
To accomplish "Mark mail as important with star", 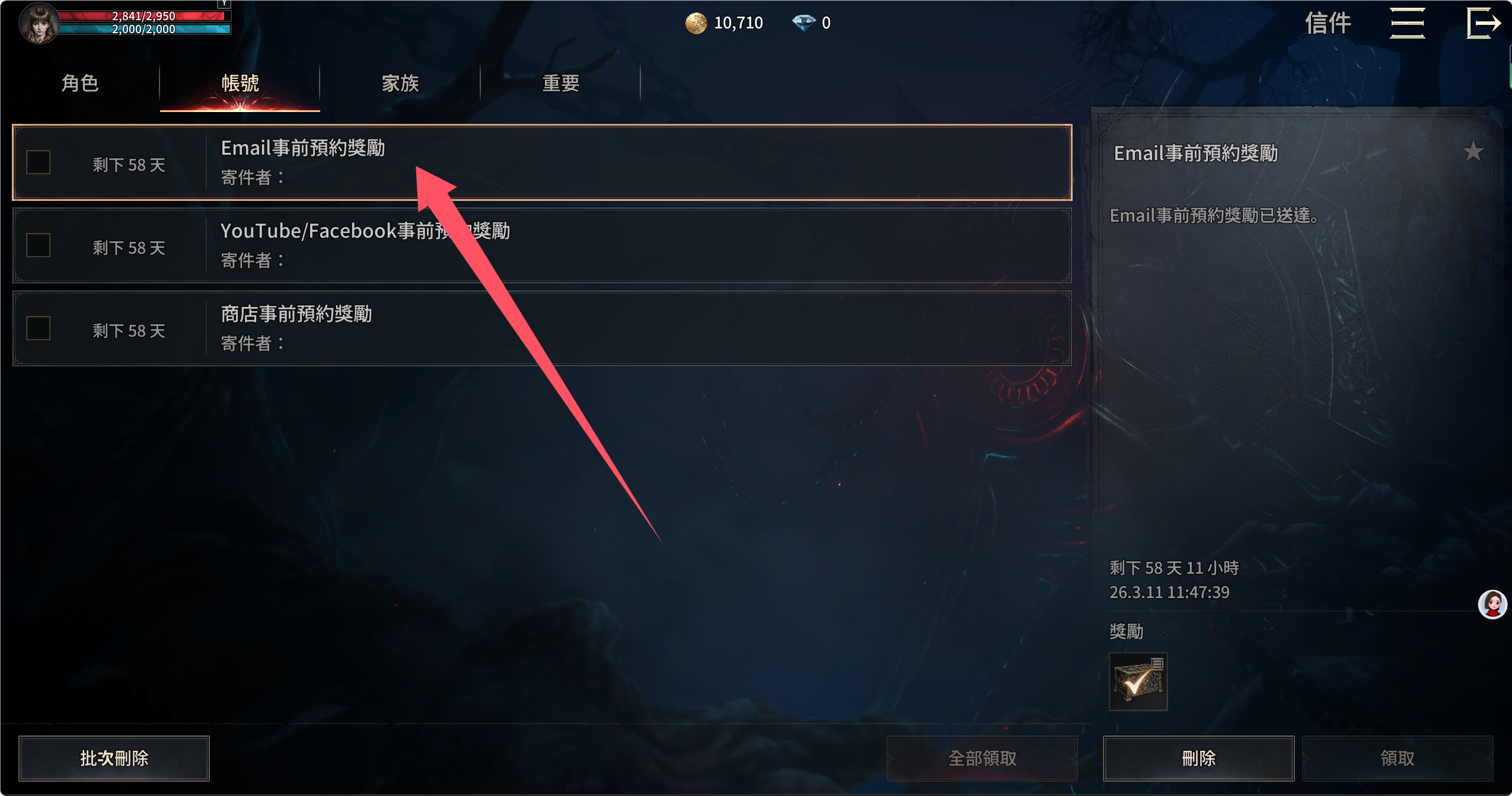I will click(1473, 152).
